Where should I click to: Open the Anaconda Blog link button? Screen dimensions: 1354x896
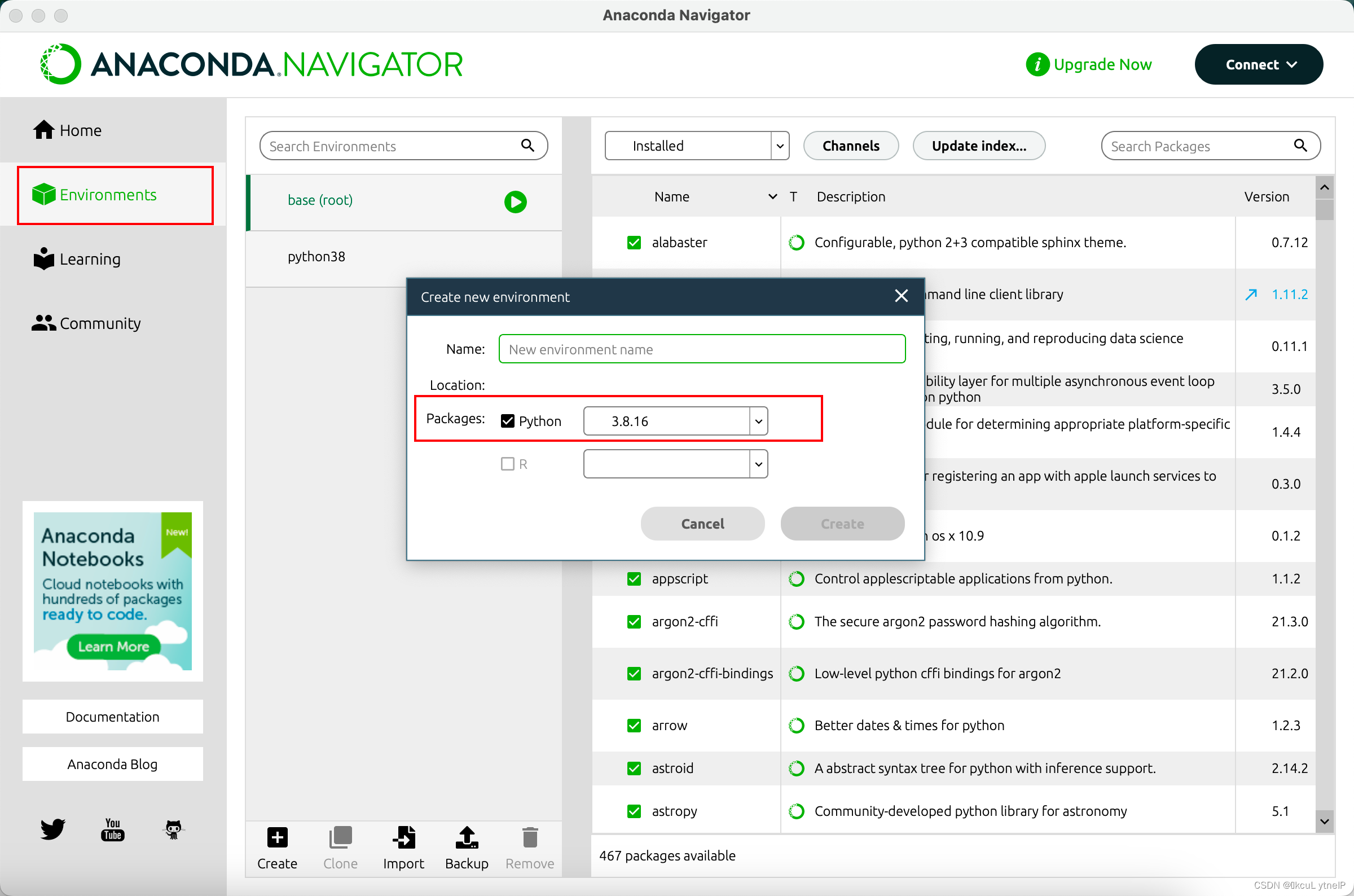tap(112, 765)
